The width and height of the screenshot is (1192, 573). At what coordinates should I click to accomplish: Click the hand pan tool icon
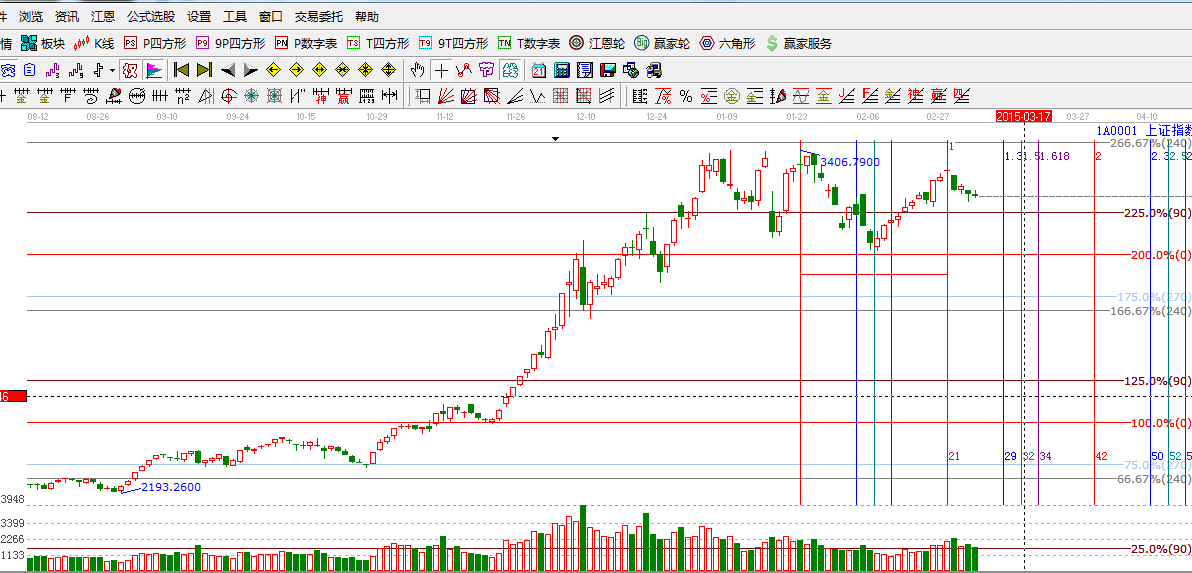coord(418,70)
